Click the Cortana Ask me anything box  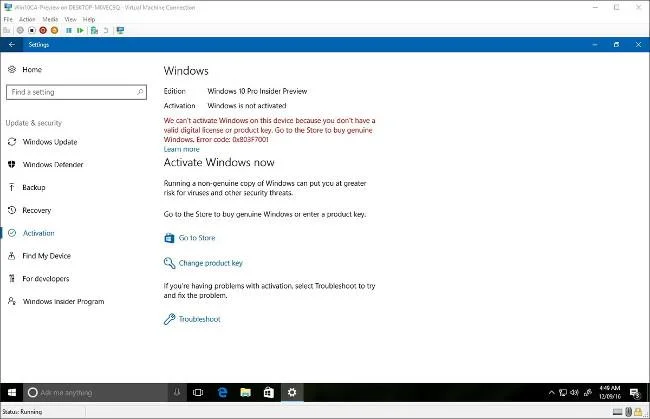(95, 392)
